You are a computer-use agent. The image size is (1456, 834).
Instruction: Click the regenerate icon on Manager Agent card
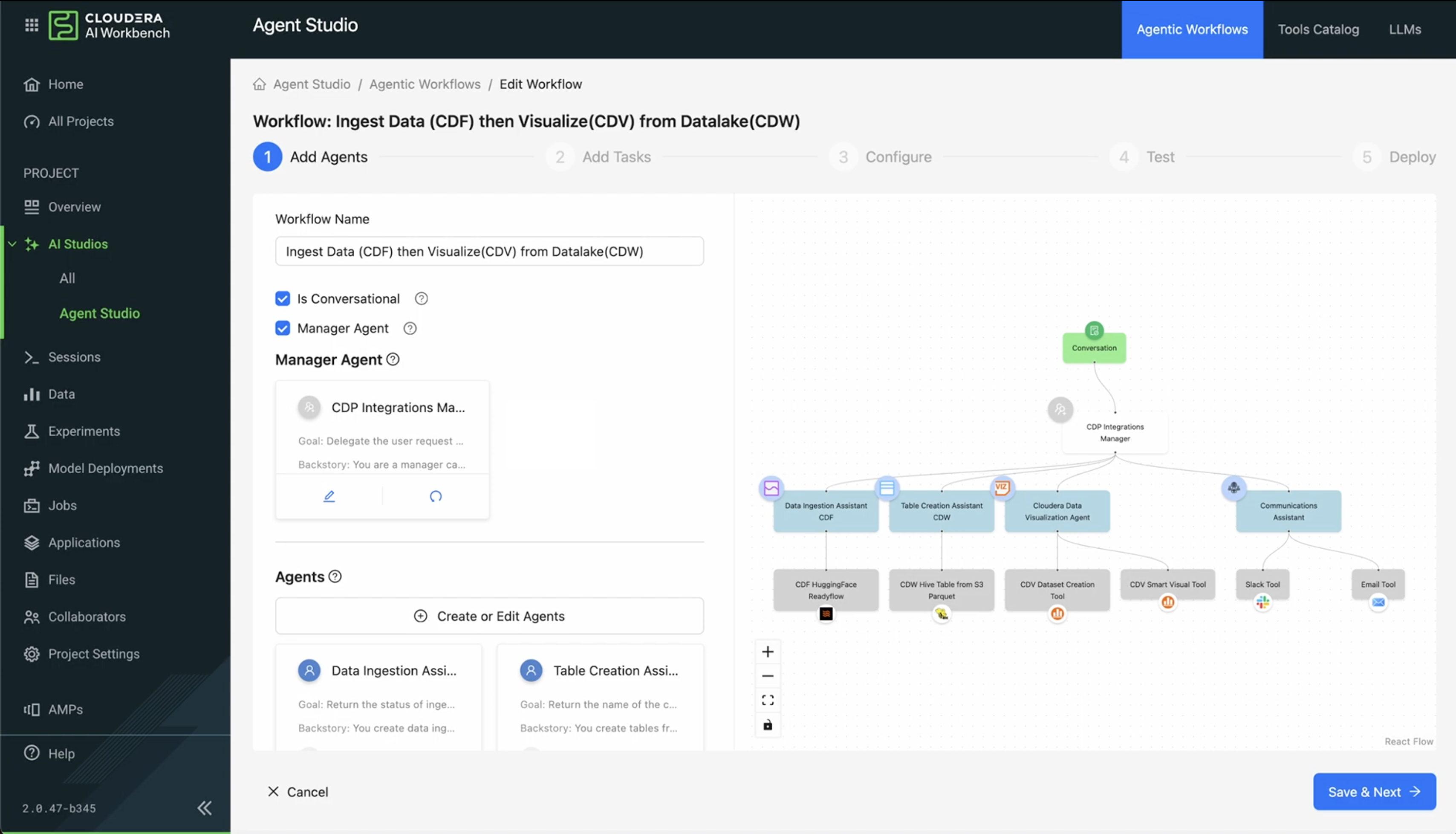(x=436, y=496)
